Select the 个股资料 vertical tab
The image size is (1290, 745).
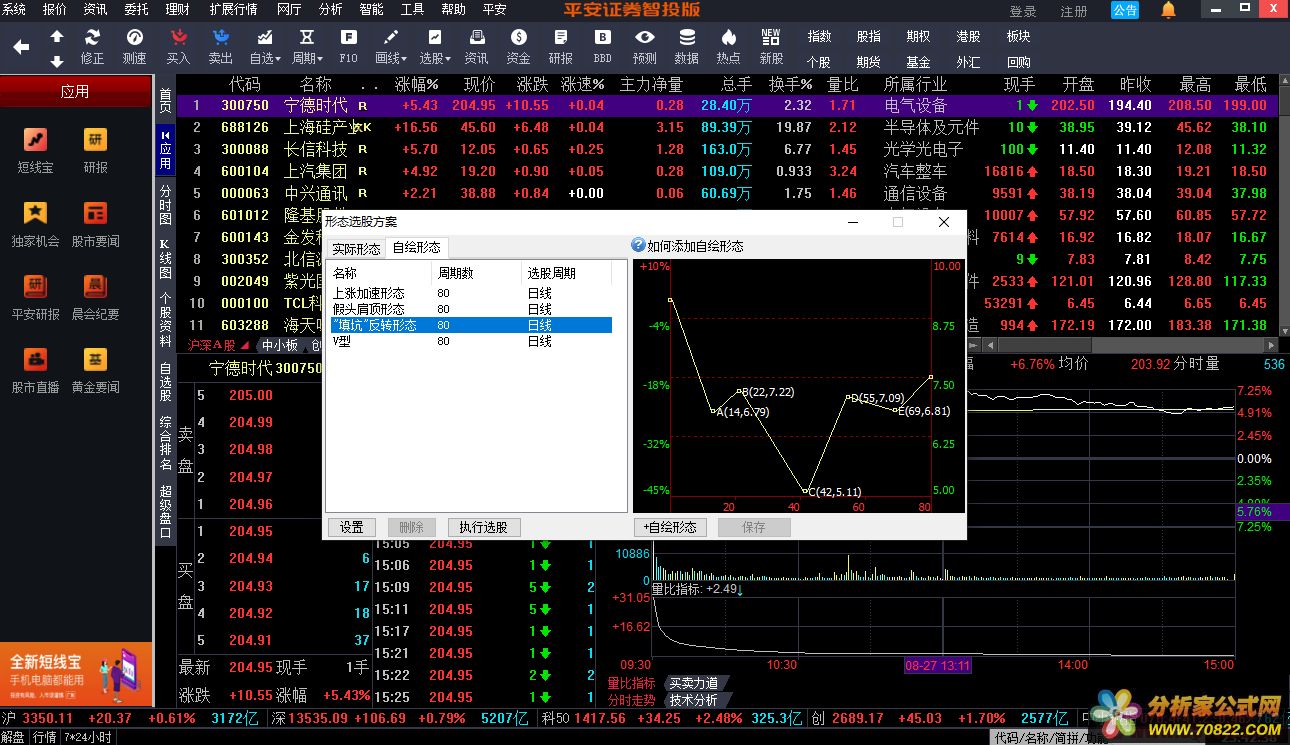tap(166, 319)
